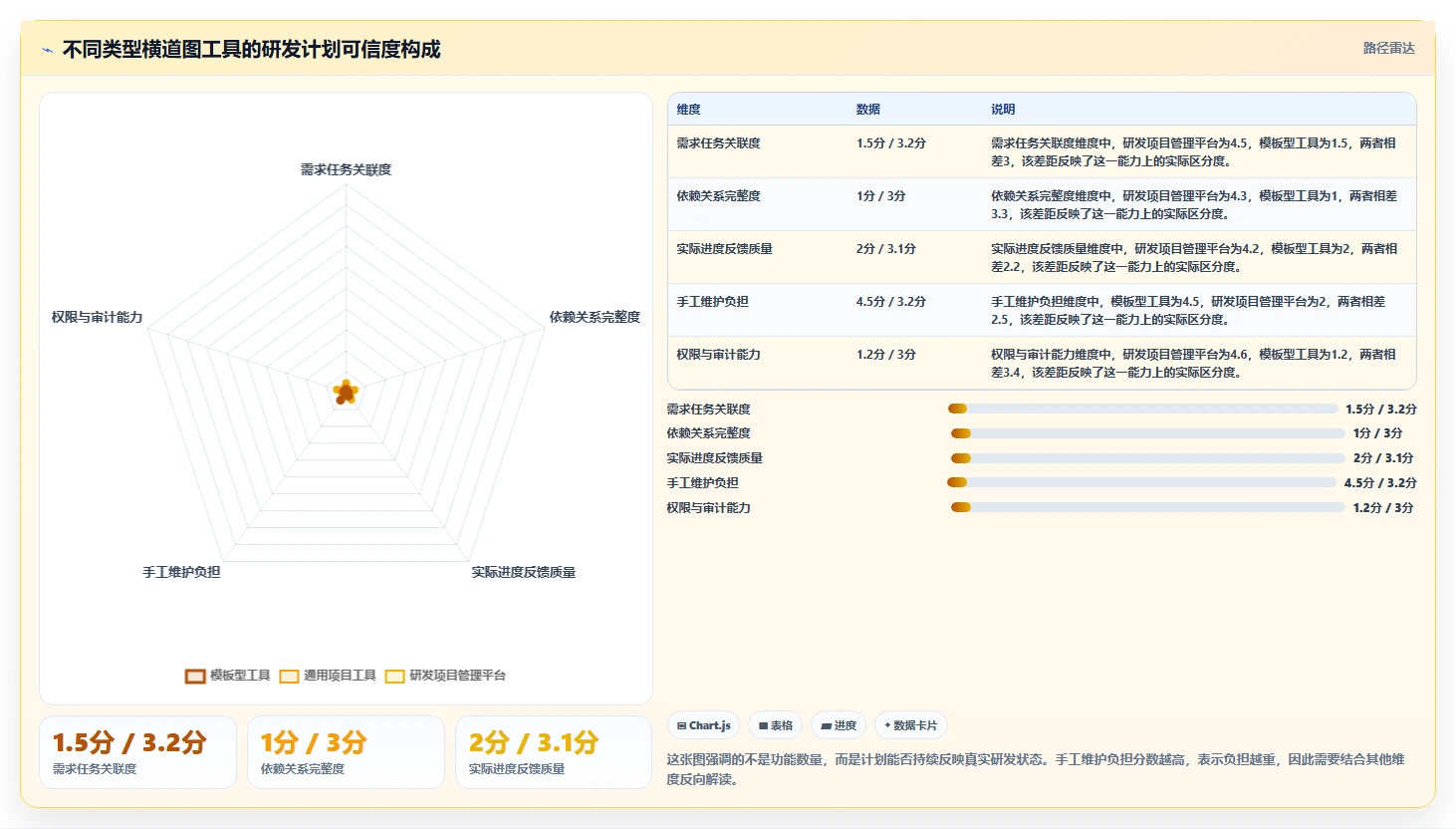Image resolution: width=1456 pixels, height=829 pixels.
Task: Click the 路径雷达 label in the header
Action: 1388,48
